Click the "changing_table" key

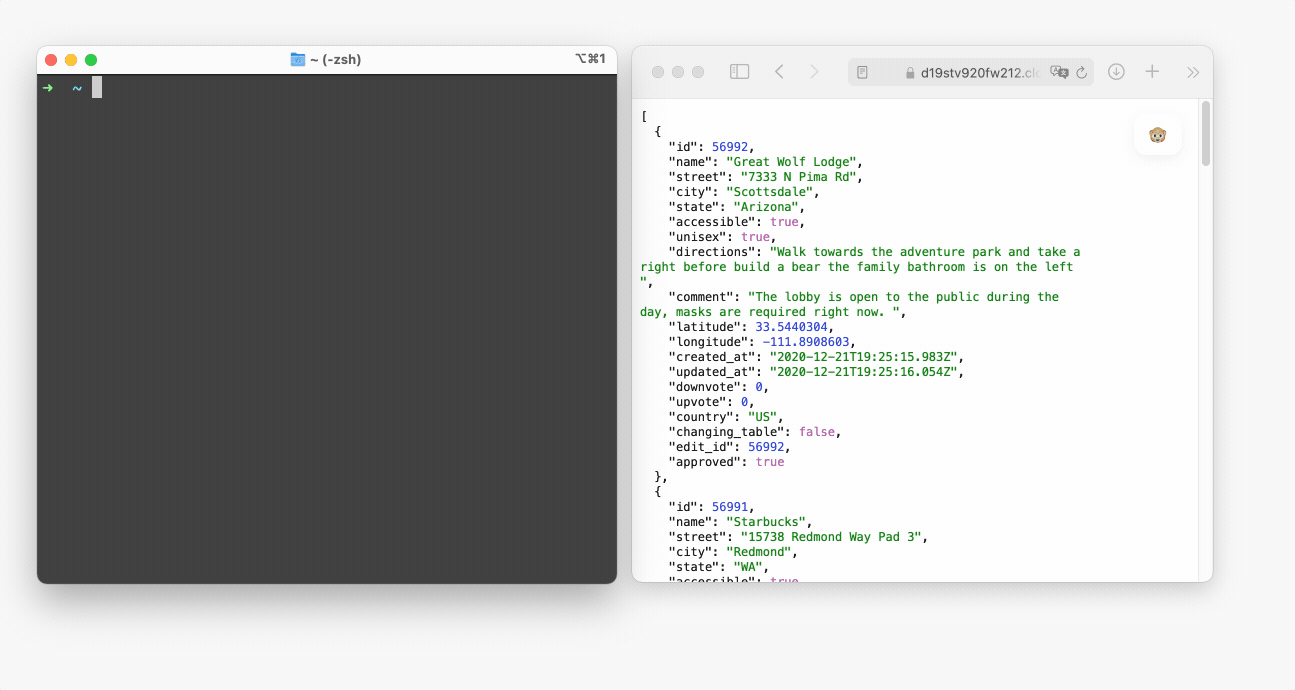[x=728, y=432]
